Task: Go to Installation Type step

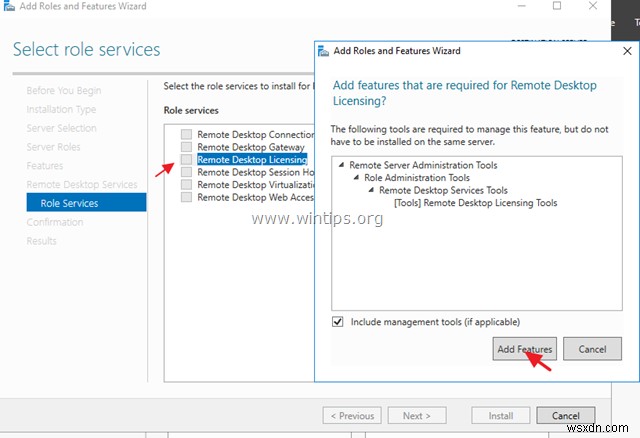Action: tap(61, 109)
